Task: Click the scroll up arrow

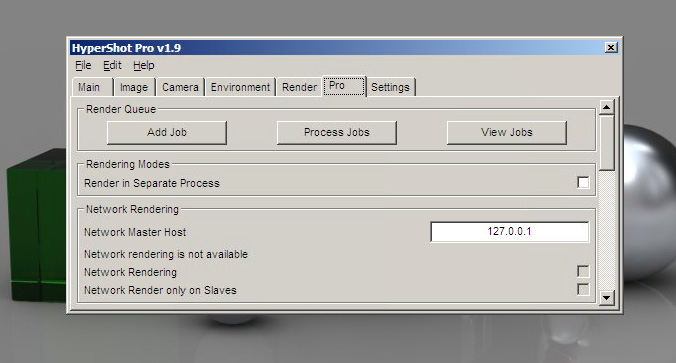Action: point(607,106)
